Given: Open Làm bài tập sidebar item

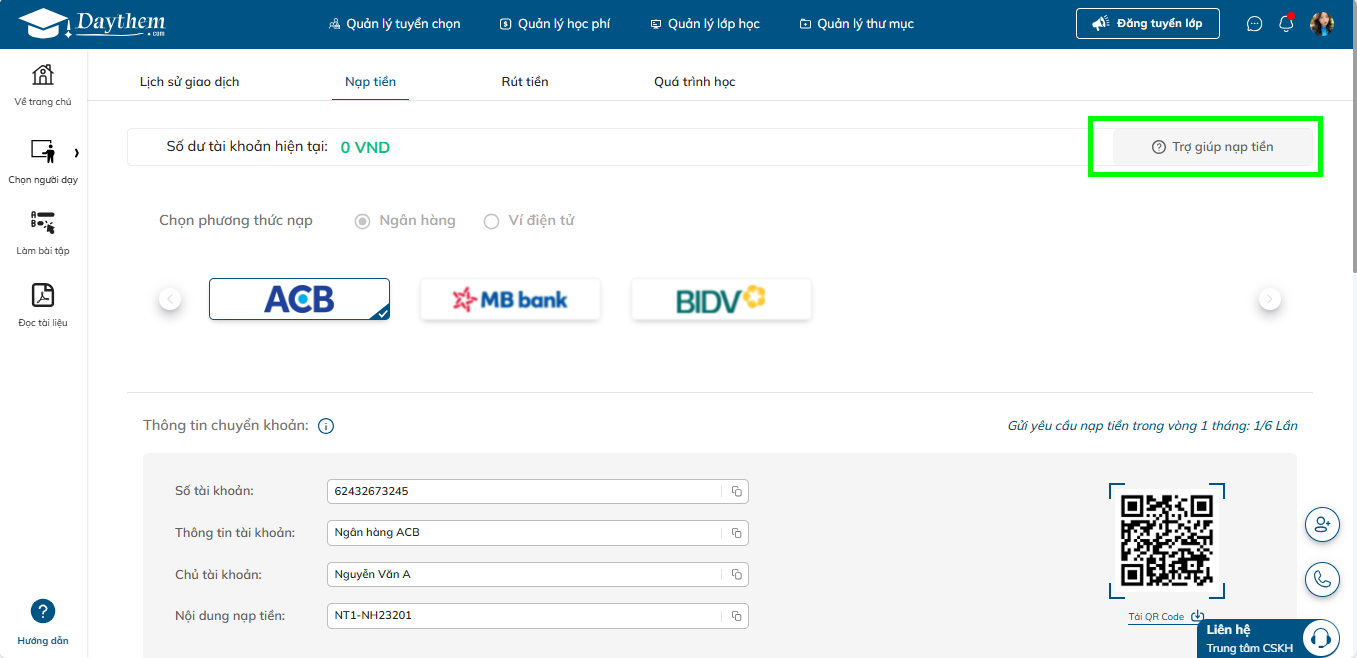Looking at the screenshot, I should [43, 232].
